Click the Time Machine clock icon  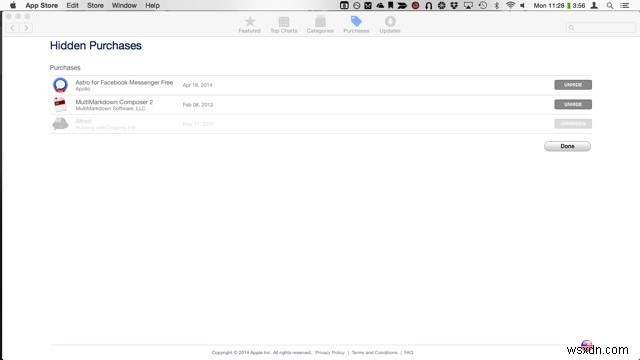pyautogui.click(x=483, y=5)
